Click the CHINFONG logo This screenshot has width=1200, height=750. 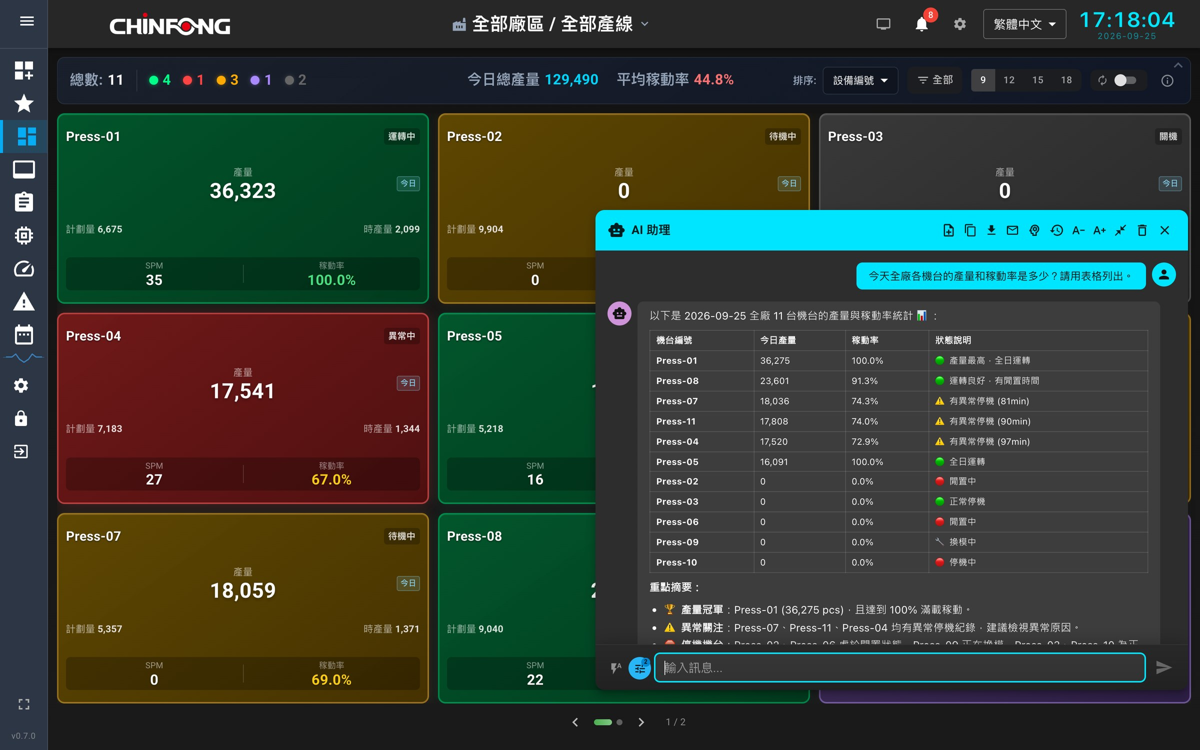pos(170,26)
